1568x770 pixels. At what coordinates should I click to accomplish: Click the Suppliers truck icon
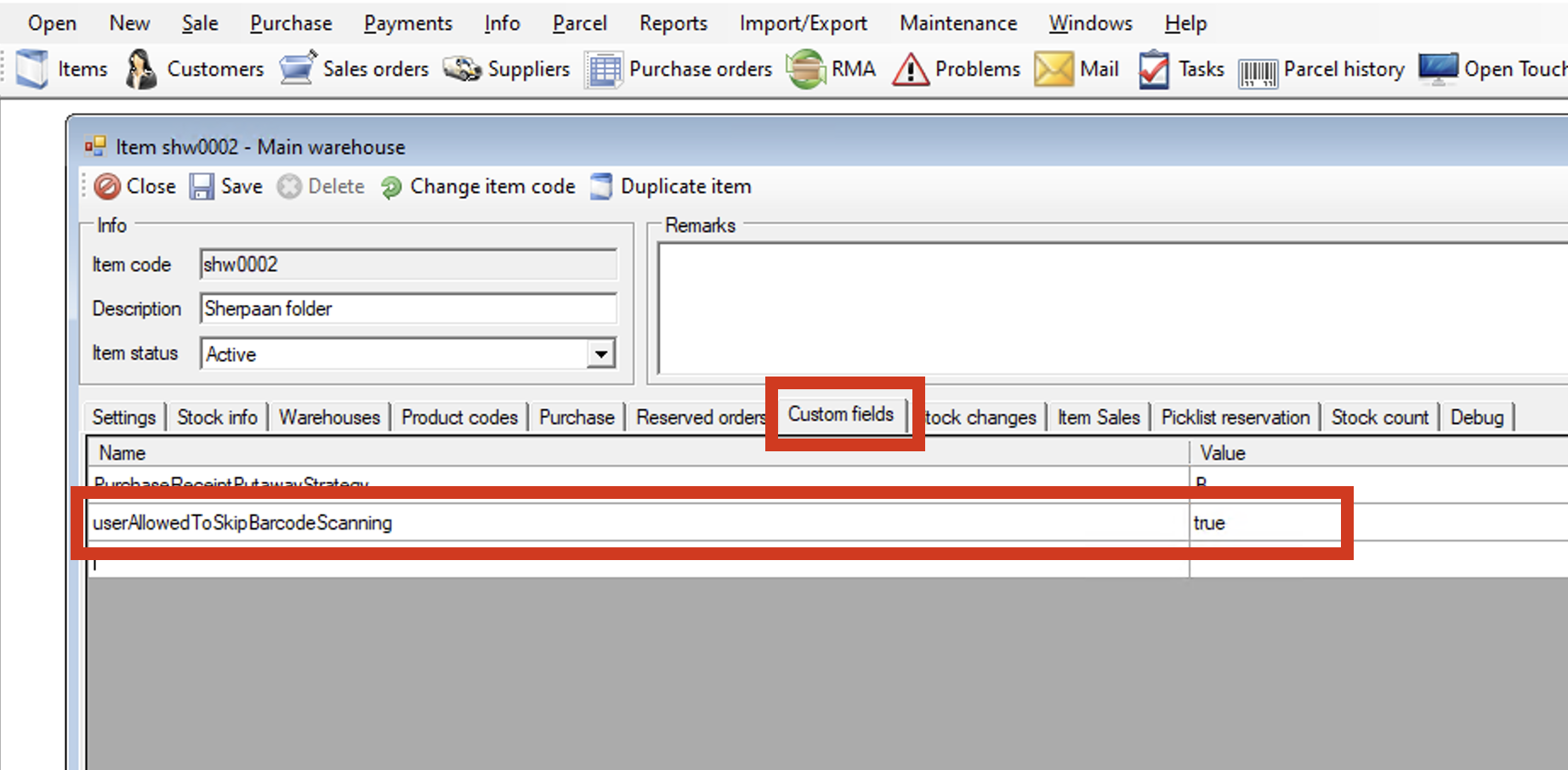[x=463, y=69]
